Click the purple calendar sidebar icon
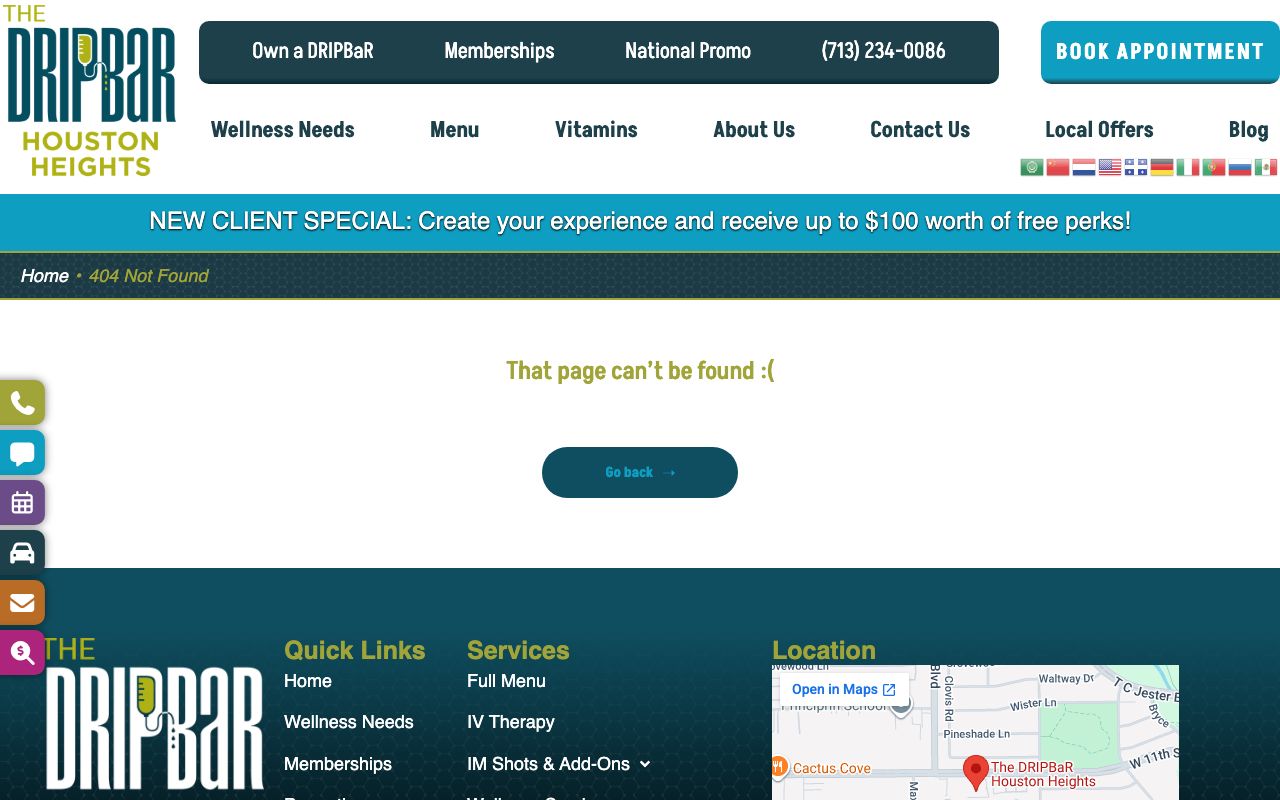The width and height of the screenshot is (1280, 800). (22, 503)
